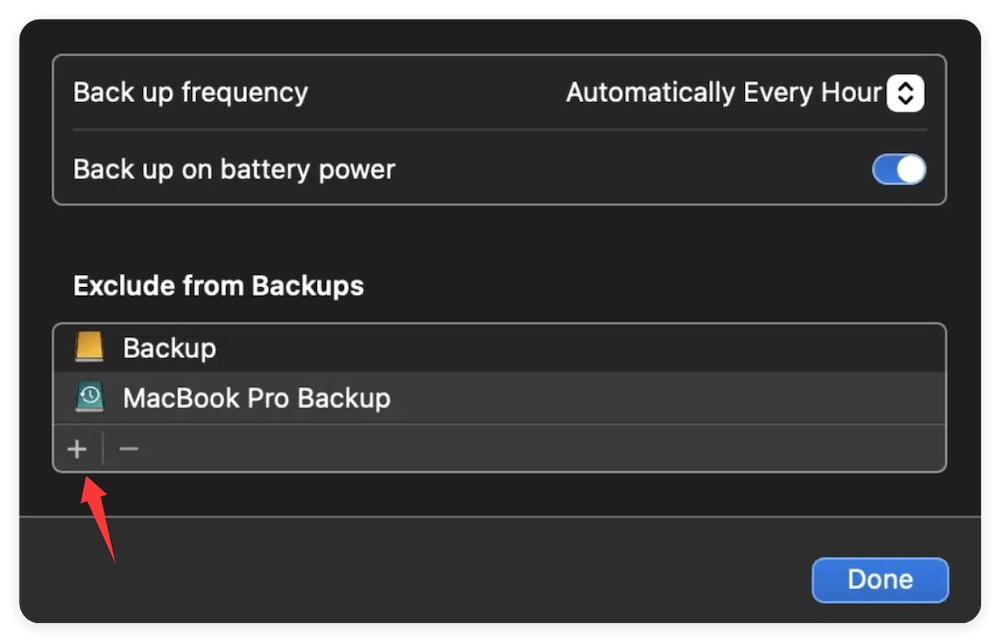Click the Time Machine drive icon beside MacBook Pro Backup

[90, 397]
